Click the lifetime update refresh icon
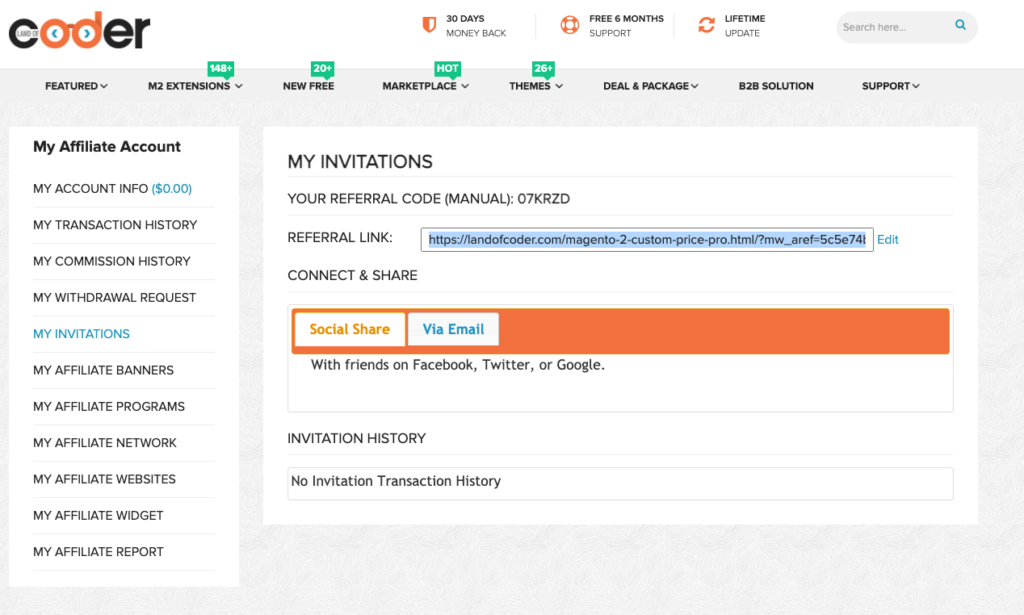Image resolution: width=1024 pixels, height=615 pixels. point(707,25)
